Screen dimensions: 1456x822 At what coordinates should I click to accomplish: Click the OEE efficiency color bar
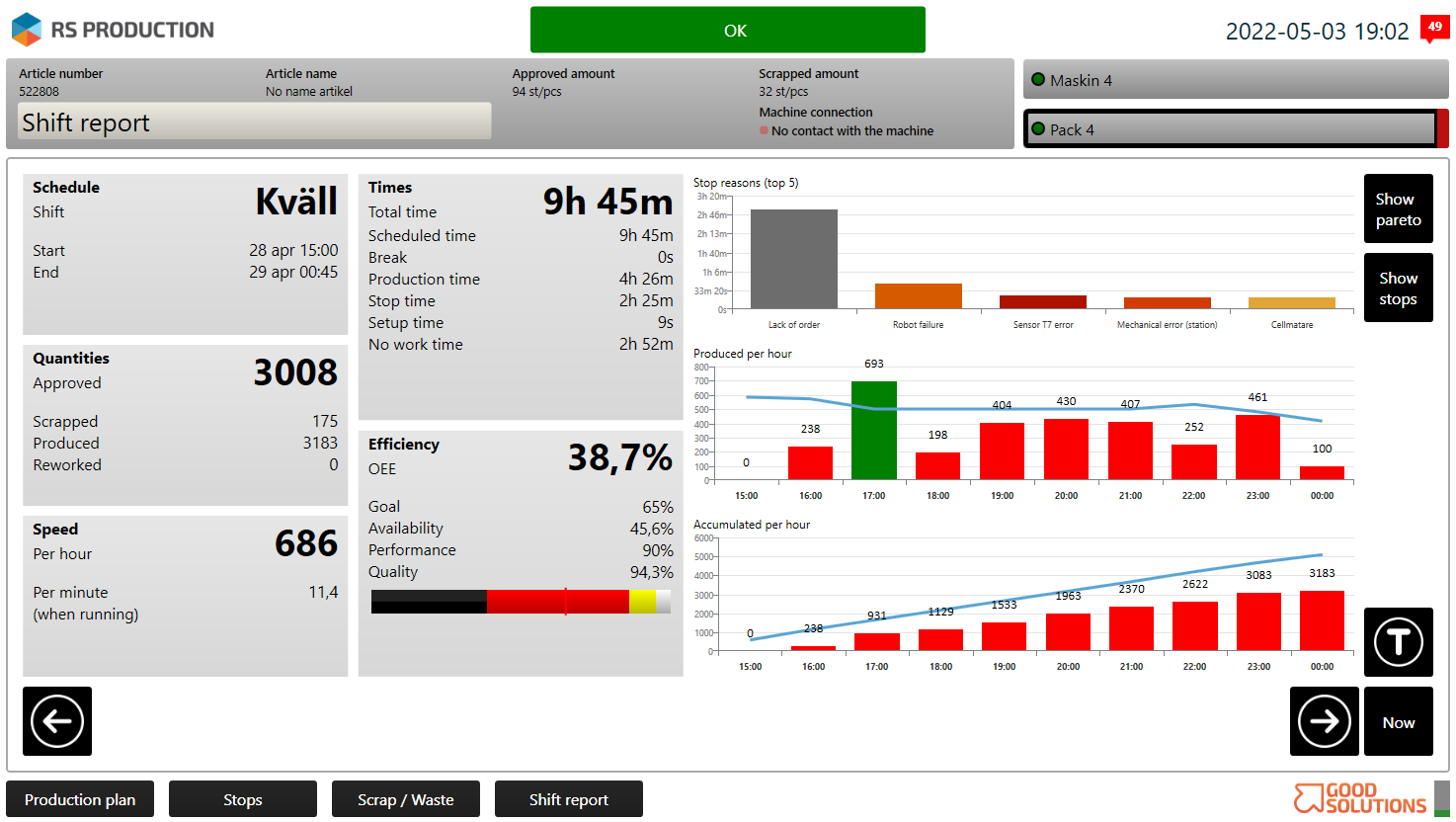point(521,602)
